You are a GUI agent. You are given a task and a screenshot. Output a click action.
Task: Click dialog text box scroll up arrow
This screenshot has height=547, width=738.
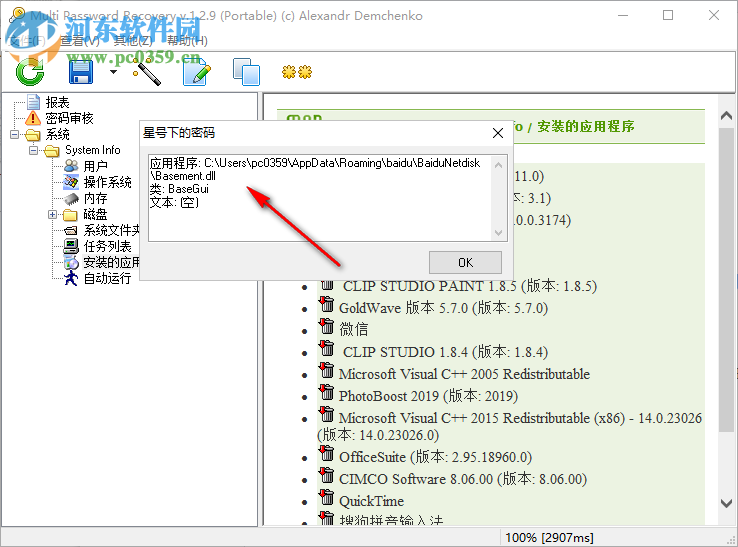coord(498,165)
